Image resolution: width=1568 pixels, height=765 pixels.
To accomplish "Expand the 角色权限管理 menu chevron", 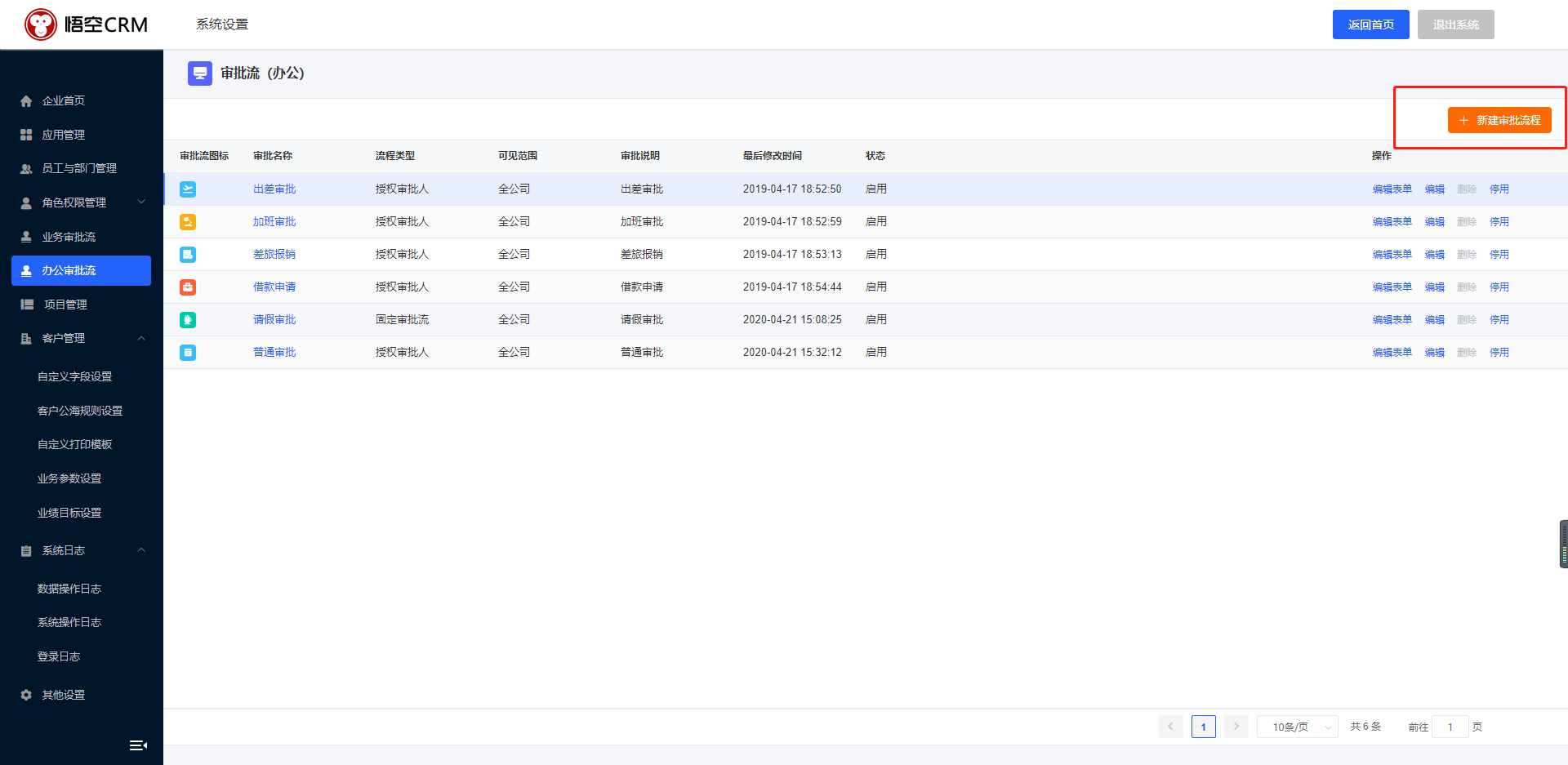I will point(141,202).
